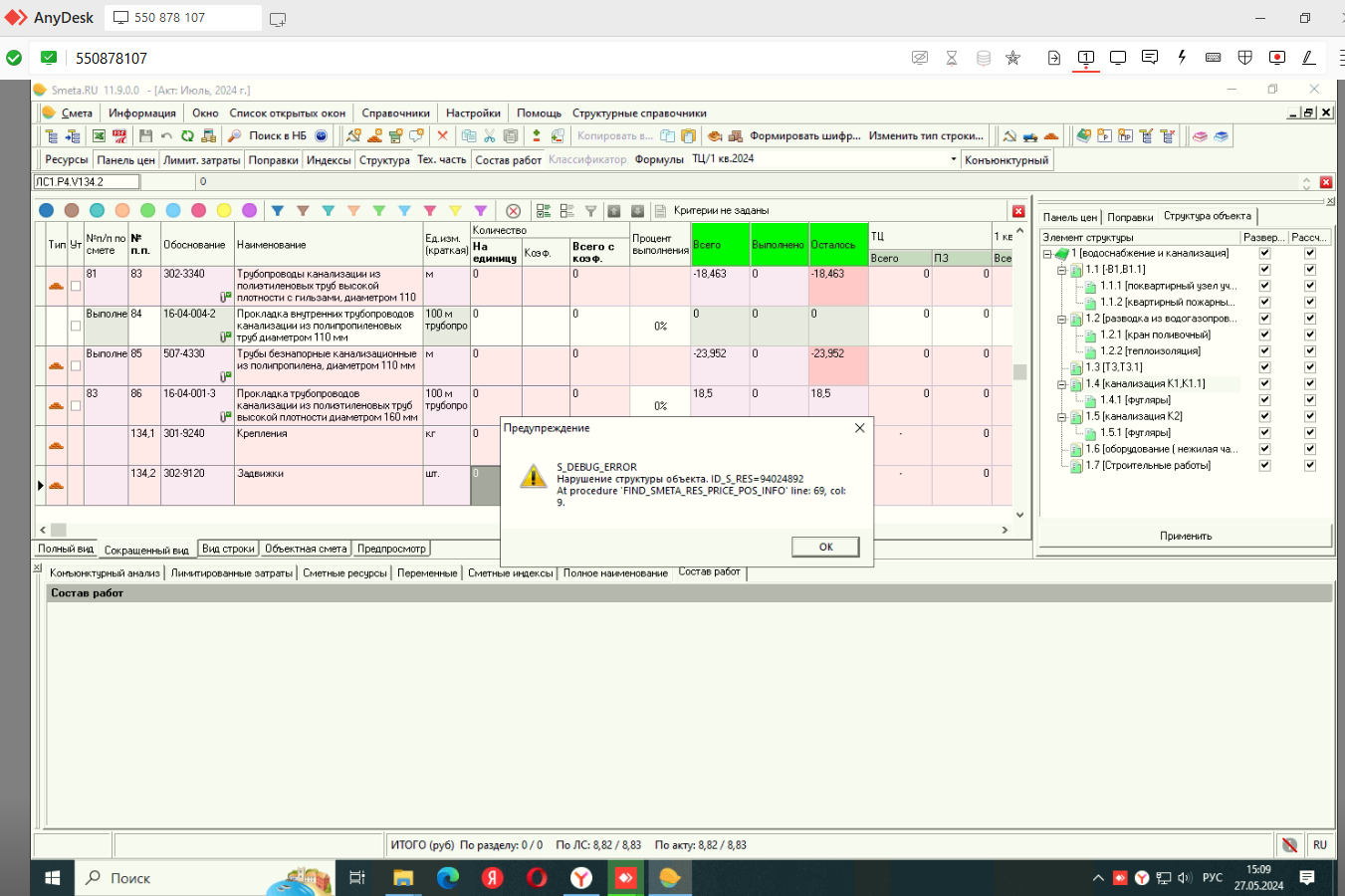1345x896 pixels.
Task: Open the Настройки menu
Action: click(473, 112)
